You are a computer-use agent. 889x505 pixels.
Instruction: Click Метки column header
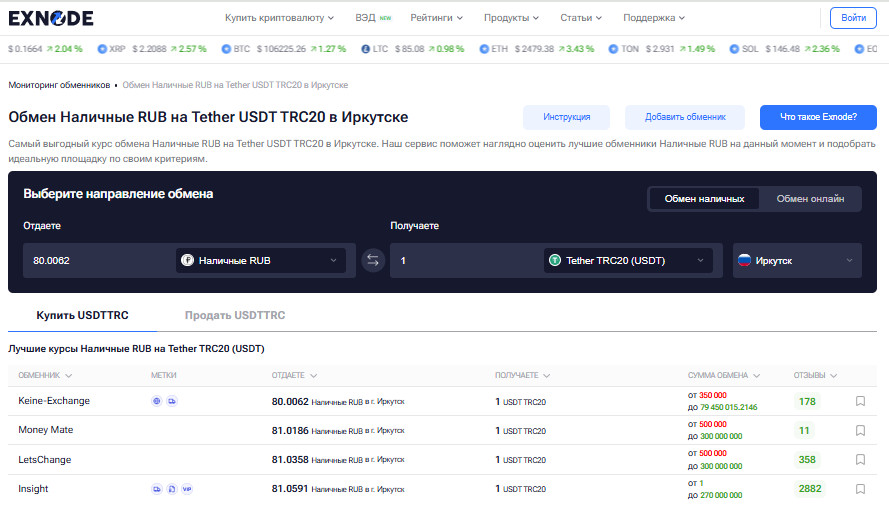163,375
